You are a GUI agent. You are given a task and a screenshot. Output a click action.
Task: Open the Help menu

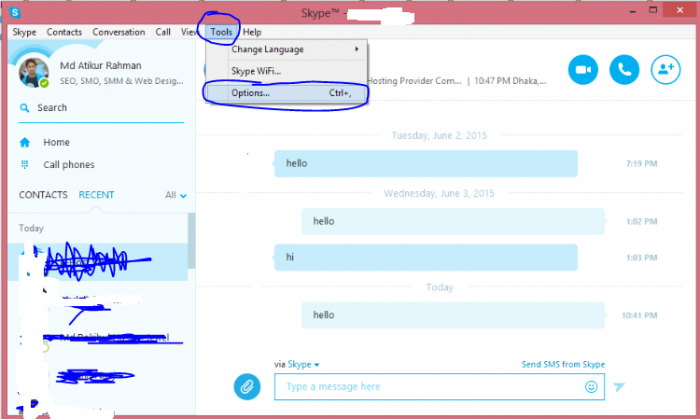[252, 32]
